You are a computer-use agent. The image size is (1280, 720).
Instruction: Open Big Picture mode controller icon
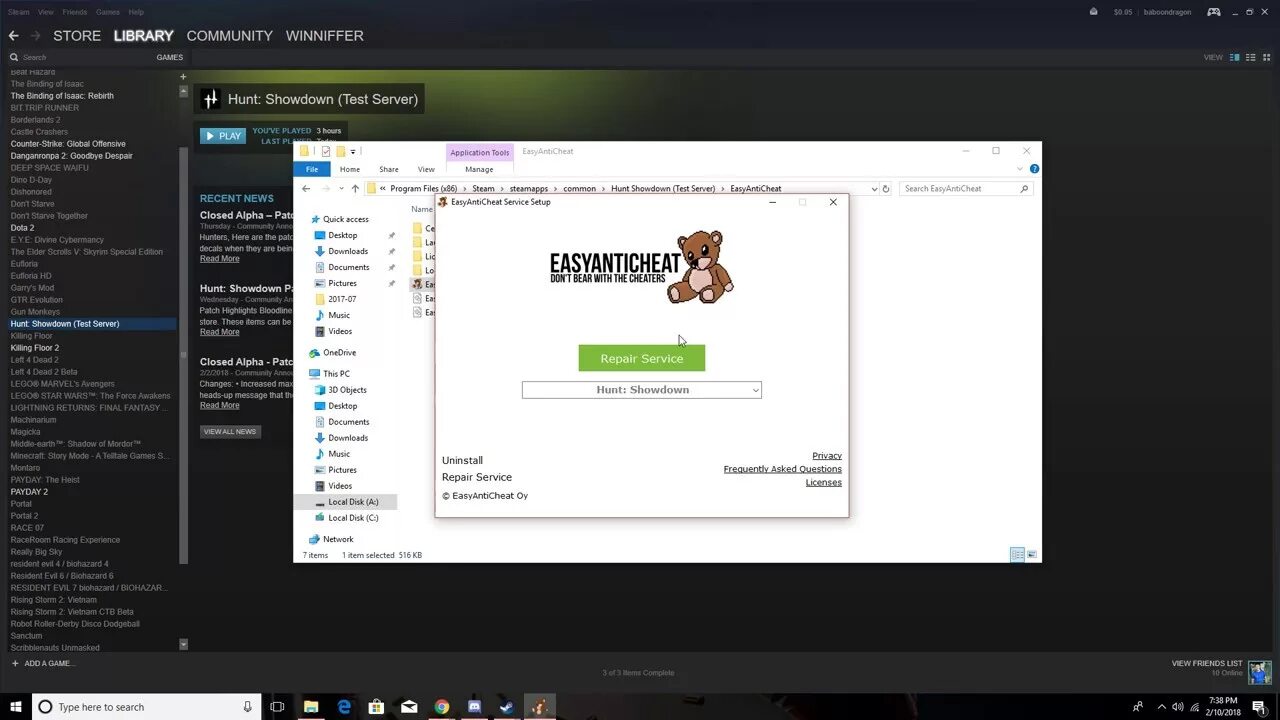[x=1213, y=12]
